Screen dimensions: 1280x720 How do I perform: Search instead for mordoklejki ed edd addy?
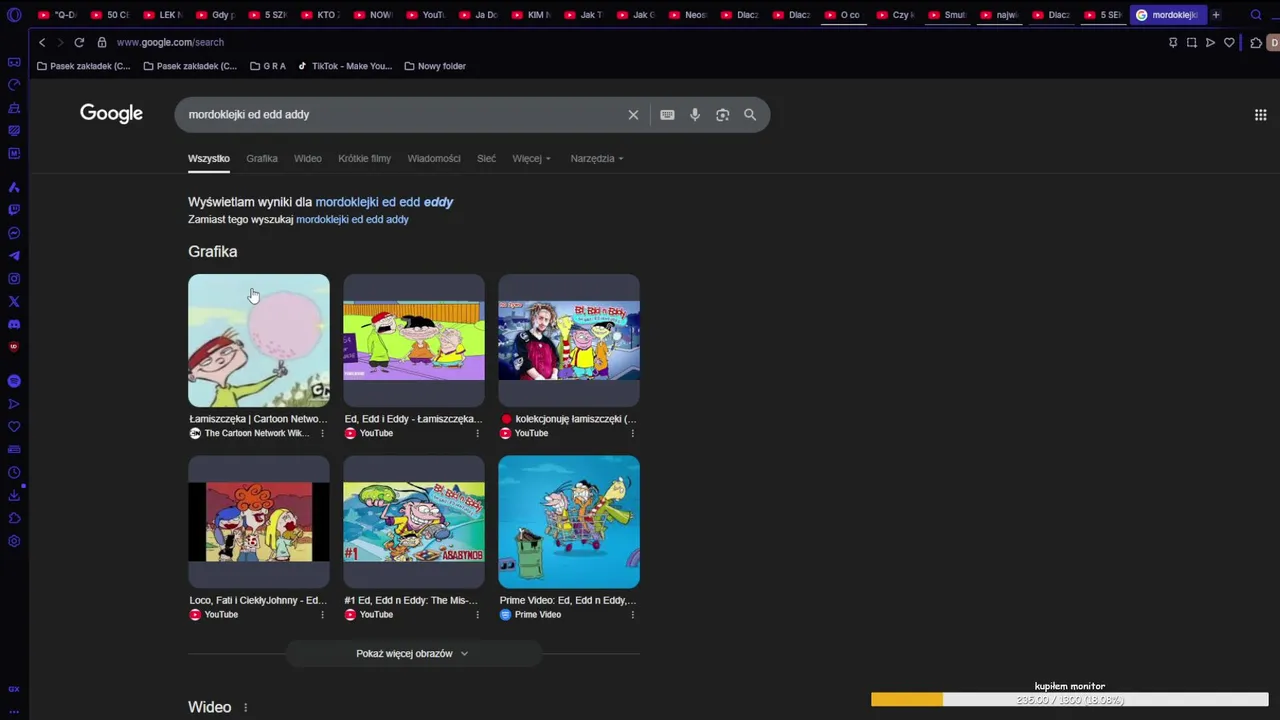352,220
